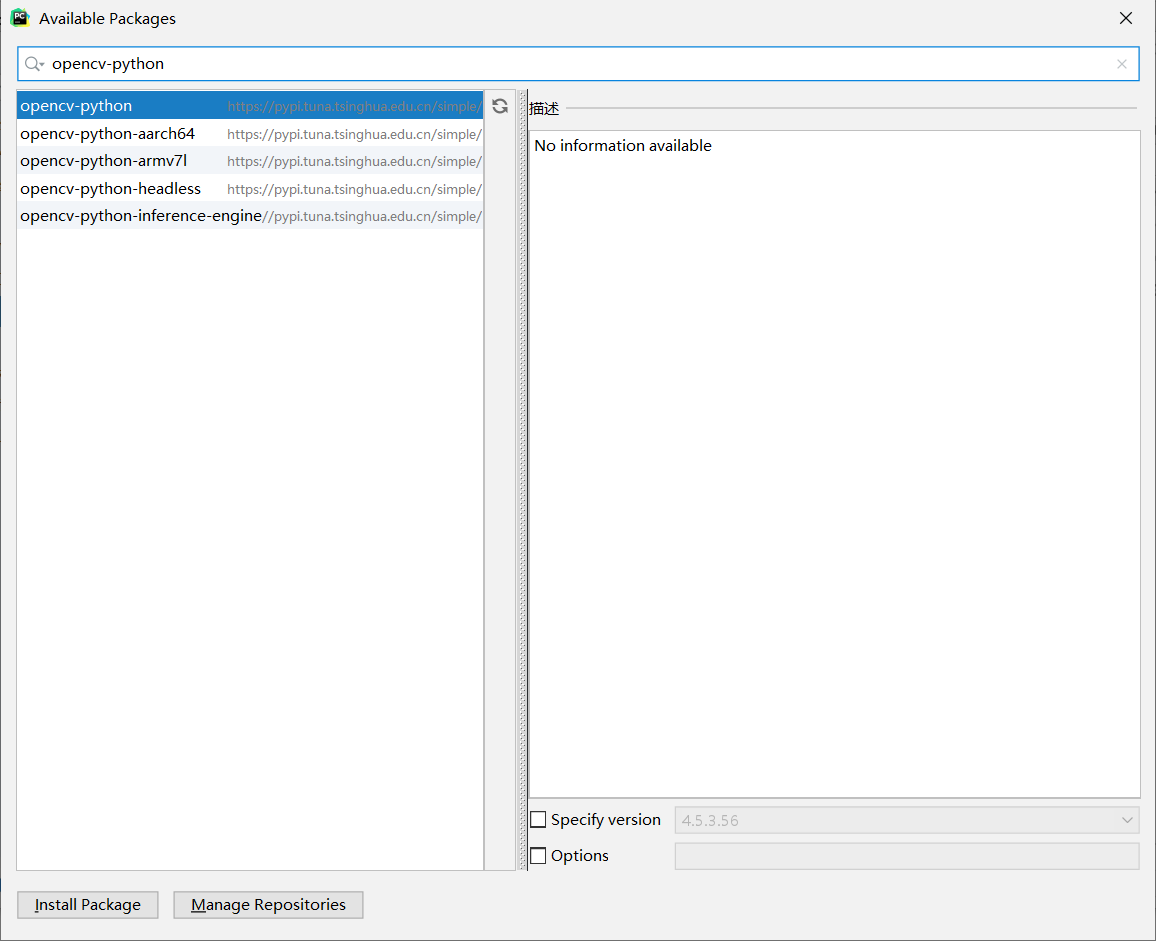
Task: Click the Manage Repositories button
Action: (268, 905)
